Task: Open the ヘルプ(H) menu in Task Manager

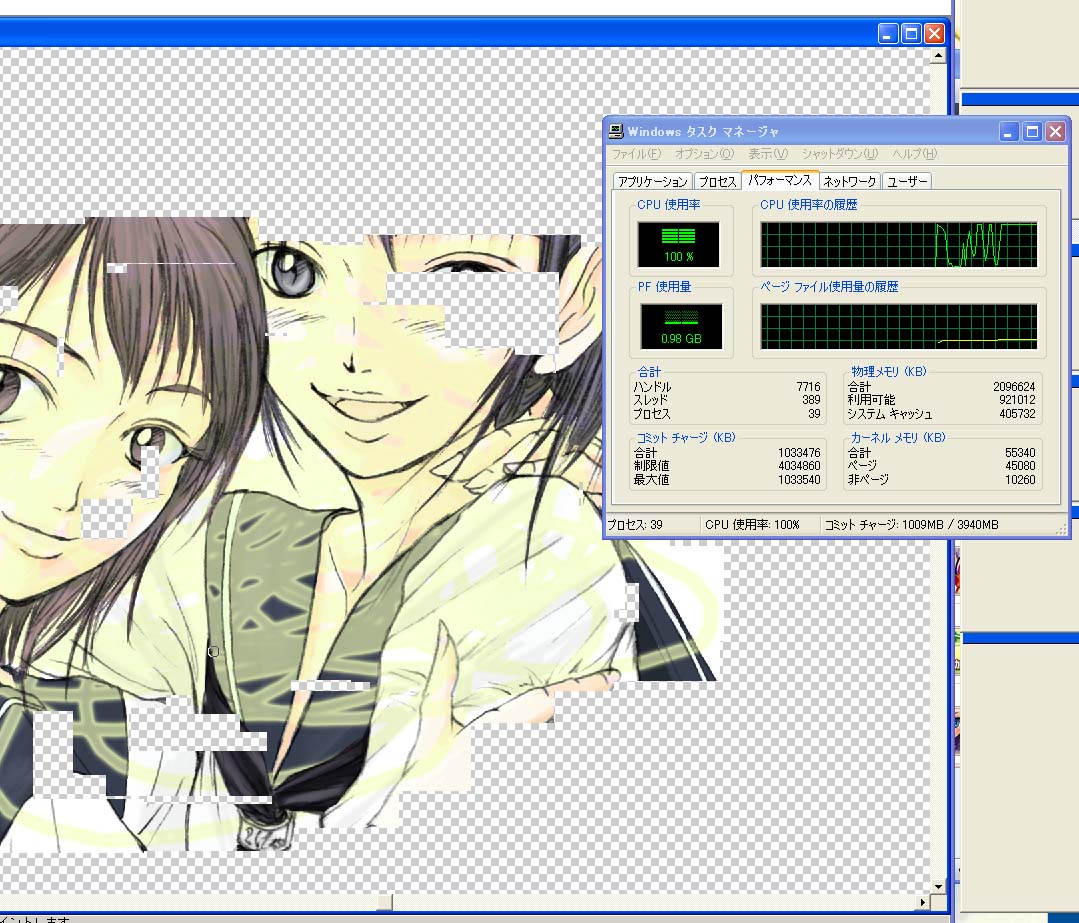Action: coord(915,153)
